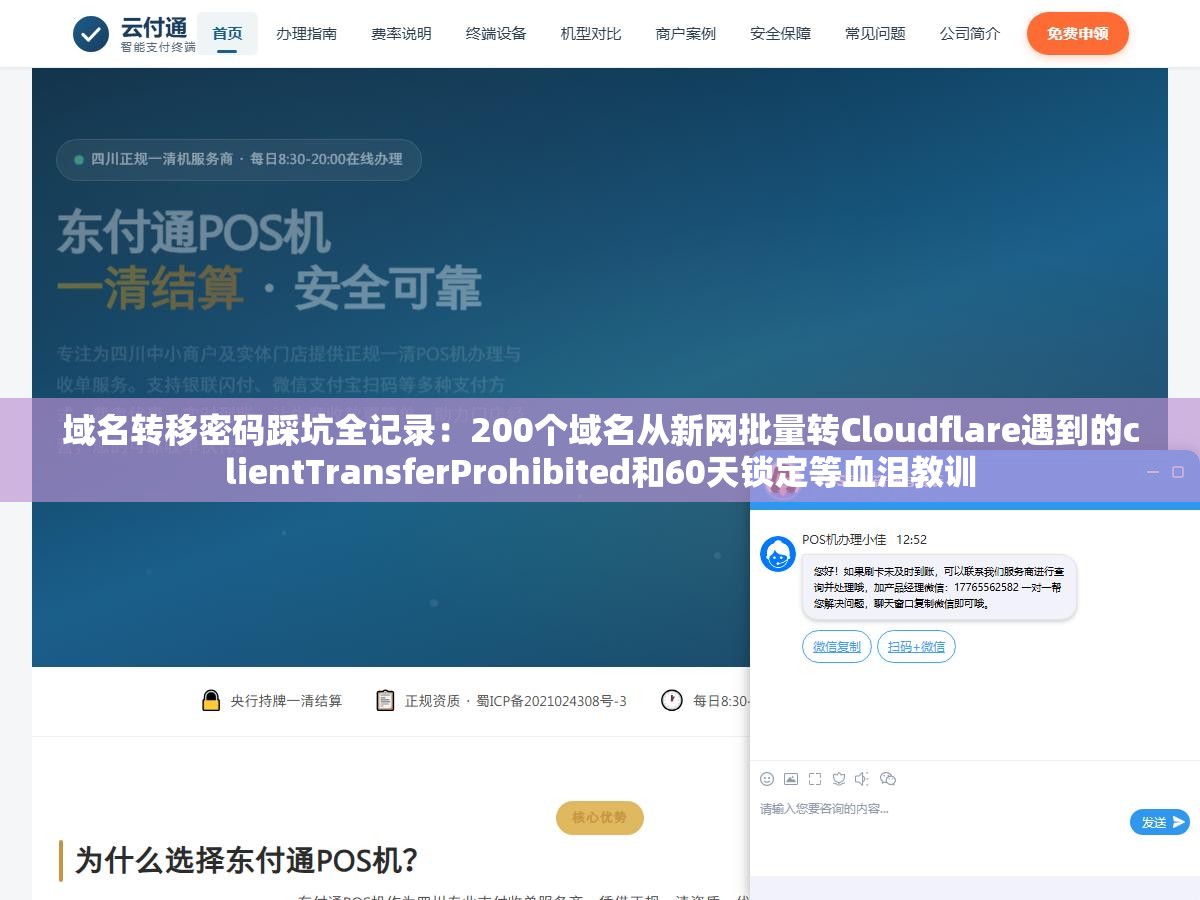This screenshot has width=1200, height=900.
Task: Open the 办理指南 menu item
Action: (307, 34)
